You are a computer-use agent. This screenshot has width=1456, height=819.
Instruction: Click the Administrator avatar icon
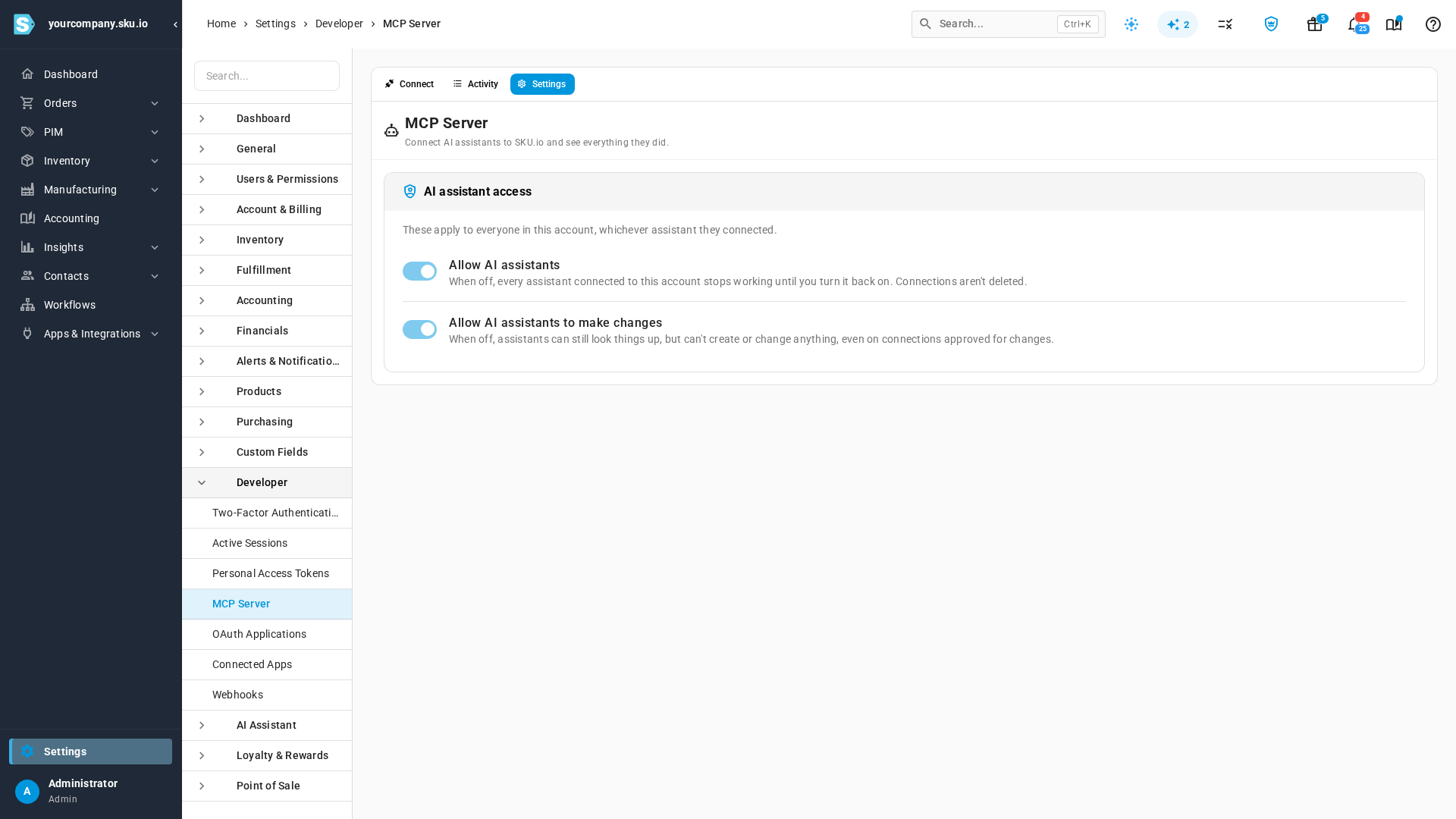(x=27, y=792)
